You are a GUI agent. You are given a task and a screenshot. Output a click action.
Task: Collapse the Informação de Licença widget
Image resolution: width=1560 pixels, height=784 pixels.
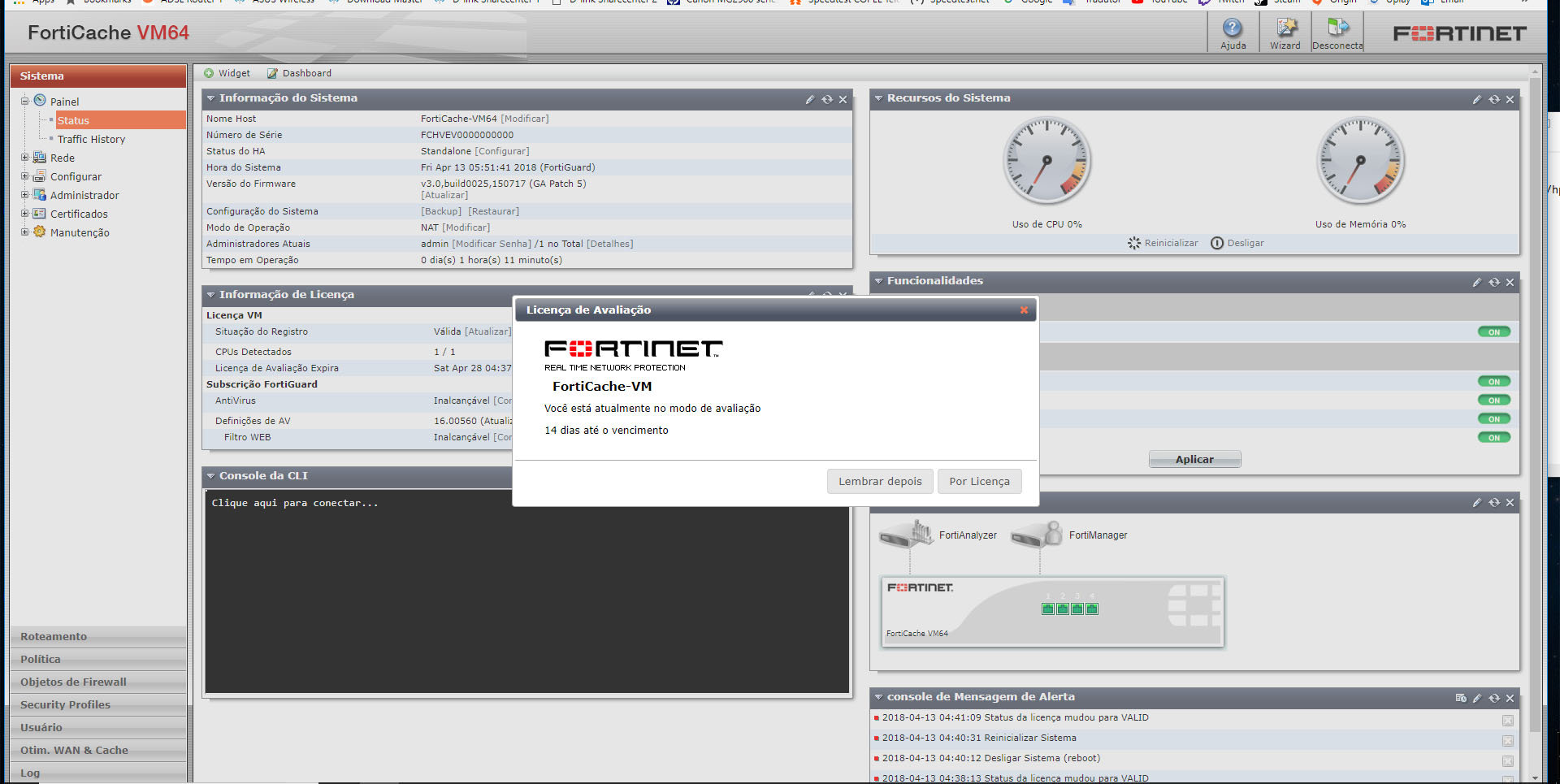click(x=210, y=295)
